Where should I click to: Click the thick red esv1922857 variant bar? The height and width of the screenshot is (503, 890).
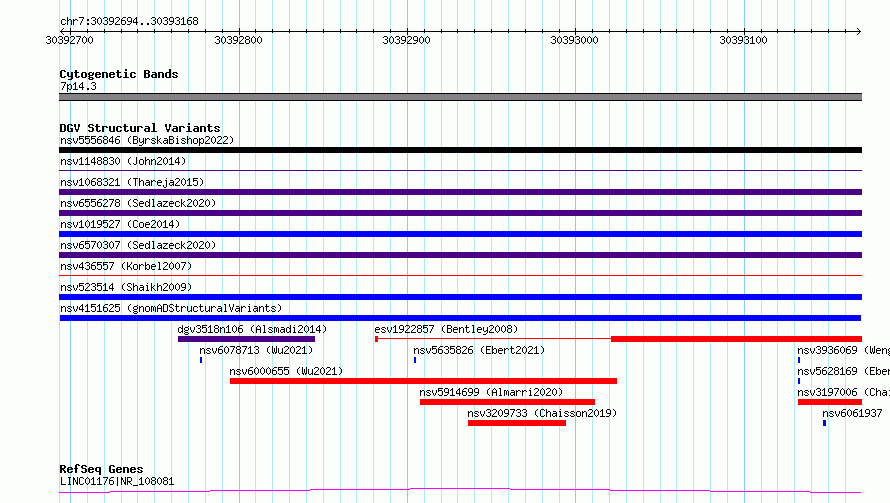[x=736, y=339]
